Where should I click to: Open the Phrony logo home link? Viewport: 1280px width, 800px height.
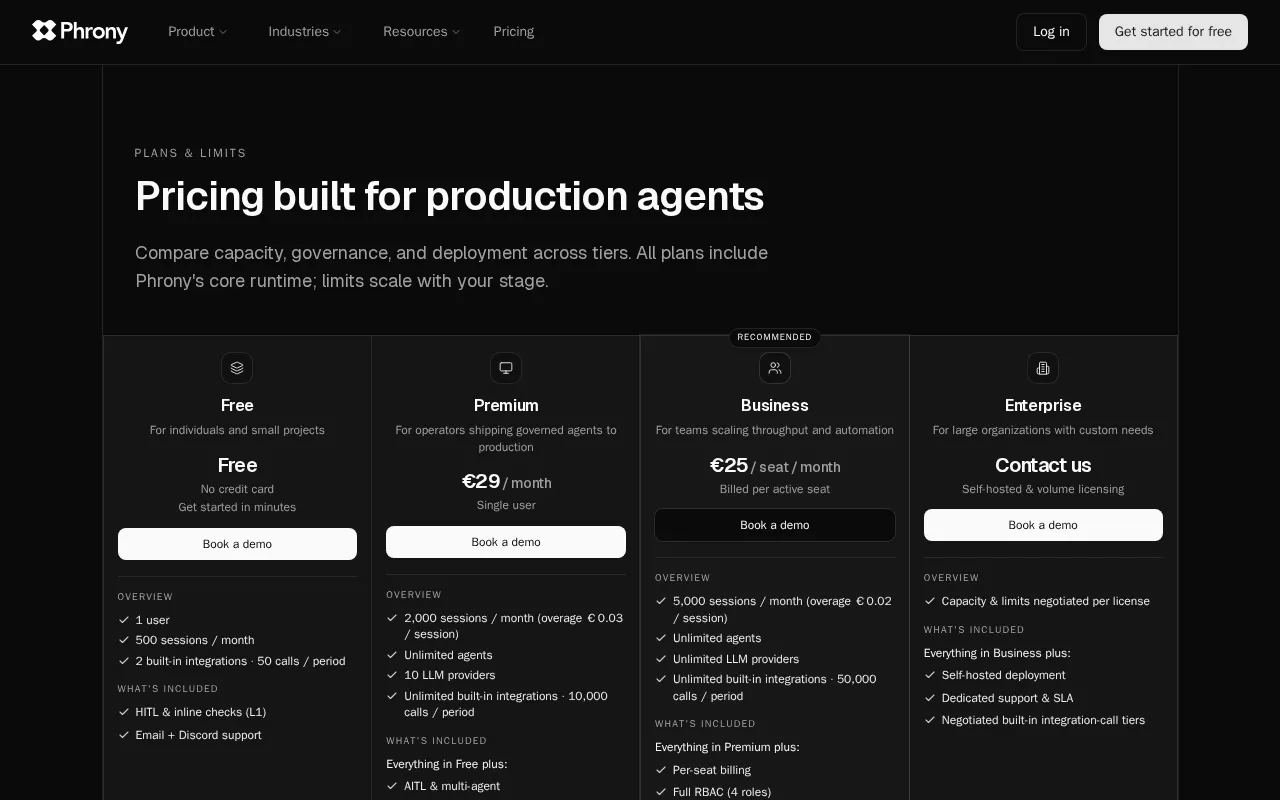pyautogui.click(x=80, y=31)
